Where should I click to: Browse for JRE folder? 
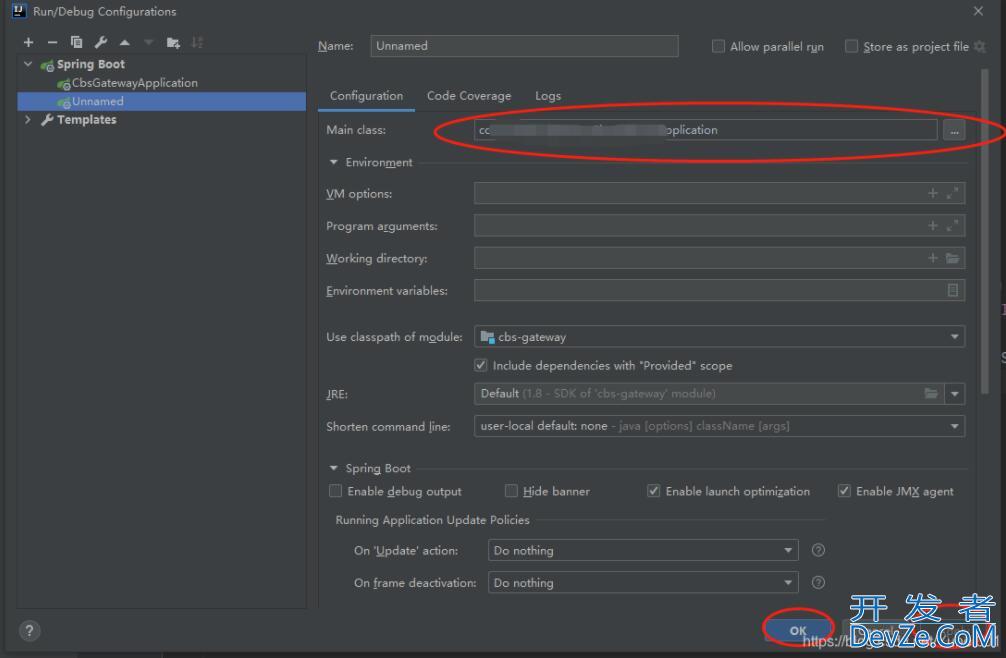tap(931, 393)
